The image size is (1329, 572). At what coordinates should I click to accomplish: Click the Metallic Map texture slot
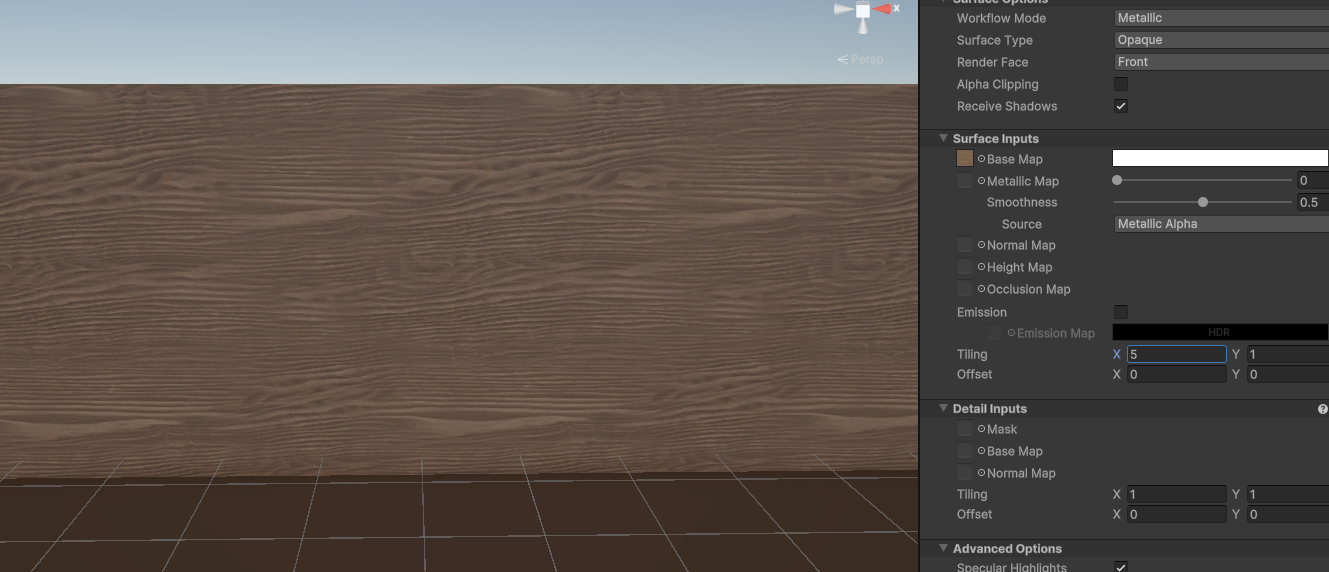click(x=965, y=181)
